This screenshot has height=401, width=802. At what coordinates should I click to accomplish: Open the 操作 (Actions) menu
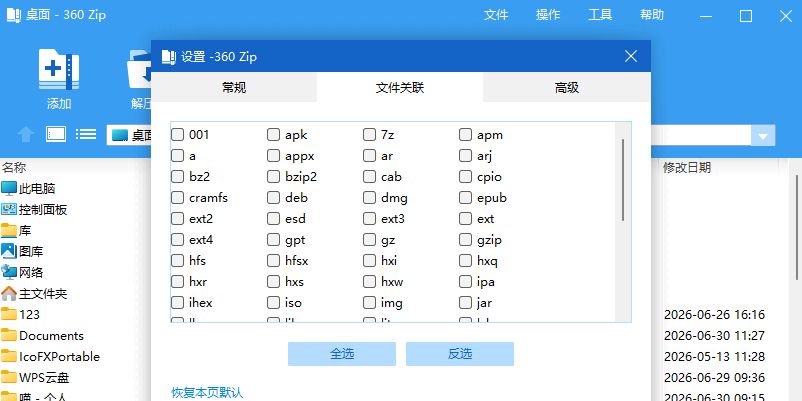coord(548,15)
